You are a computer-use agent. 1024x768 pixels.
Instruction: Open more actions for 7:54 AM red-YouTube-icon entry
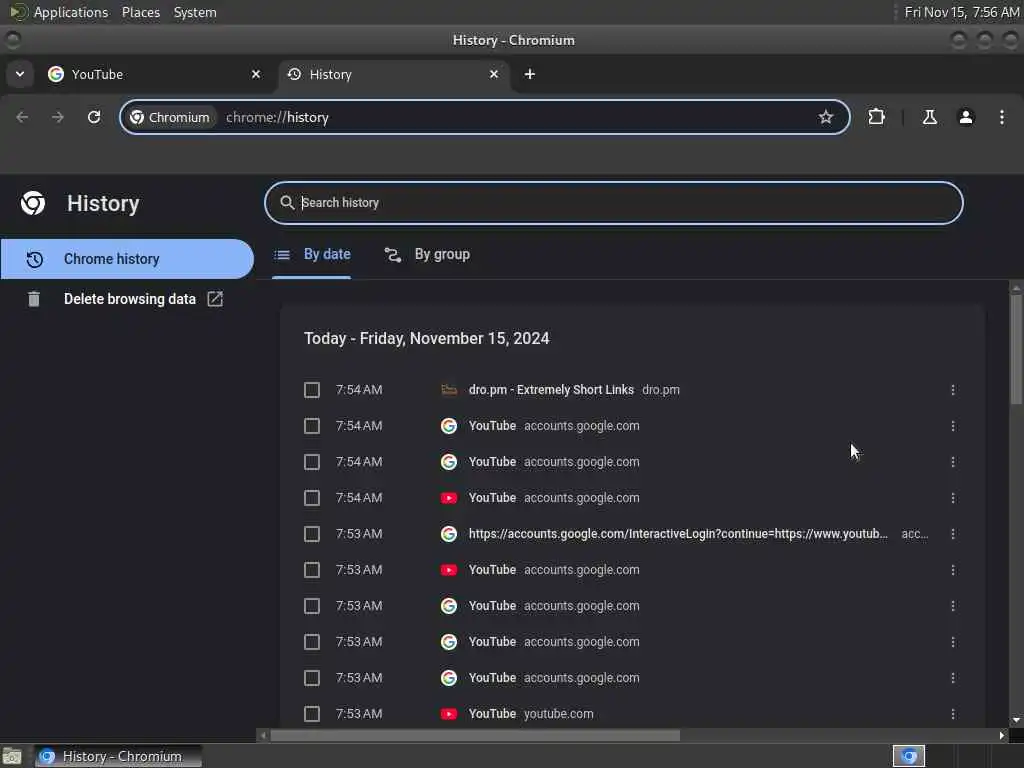[x=952, y=498]
